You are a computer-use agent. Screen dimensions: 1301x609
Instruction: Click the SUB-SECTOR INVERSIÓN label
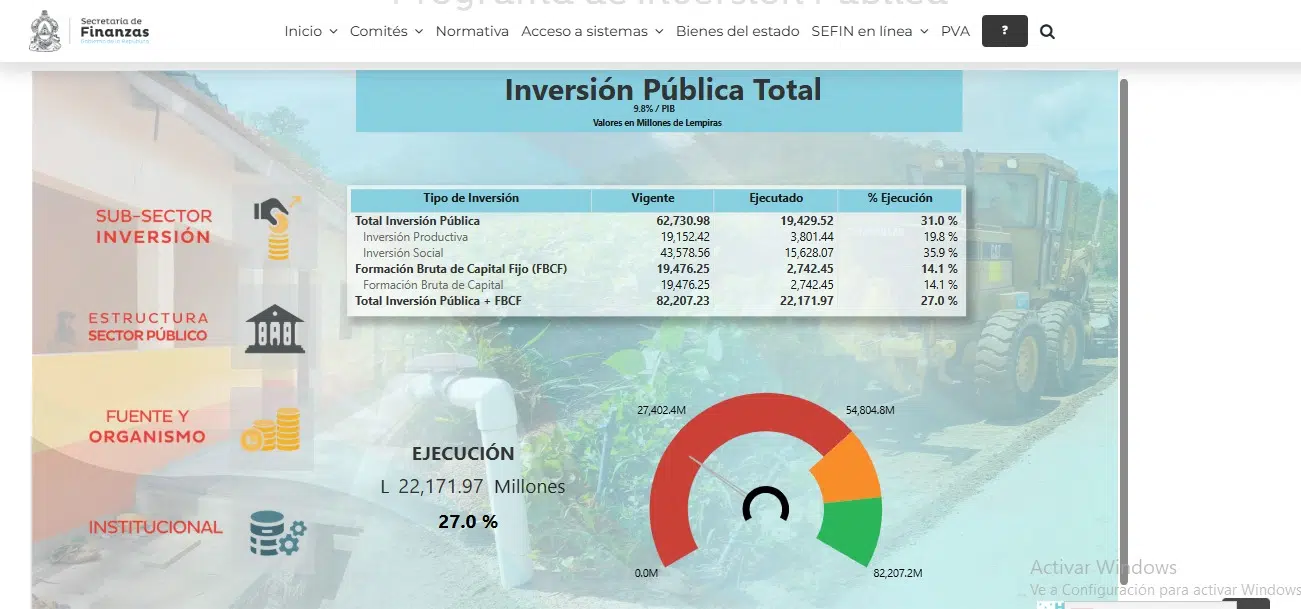[x=154, y=227]
